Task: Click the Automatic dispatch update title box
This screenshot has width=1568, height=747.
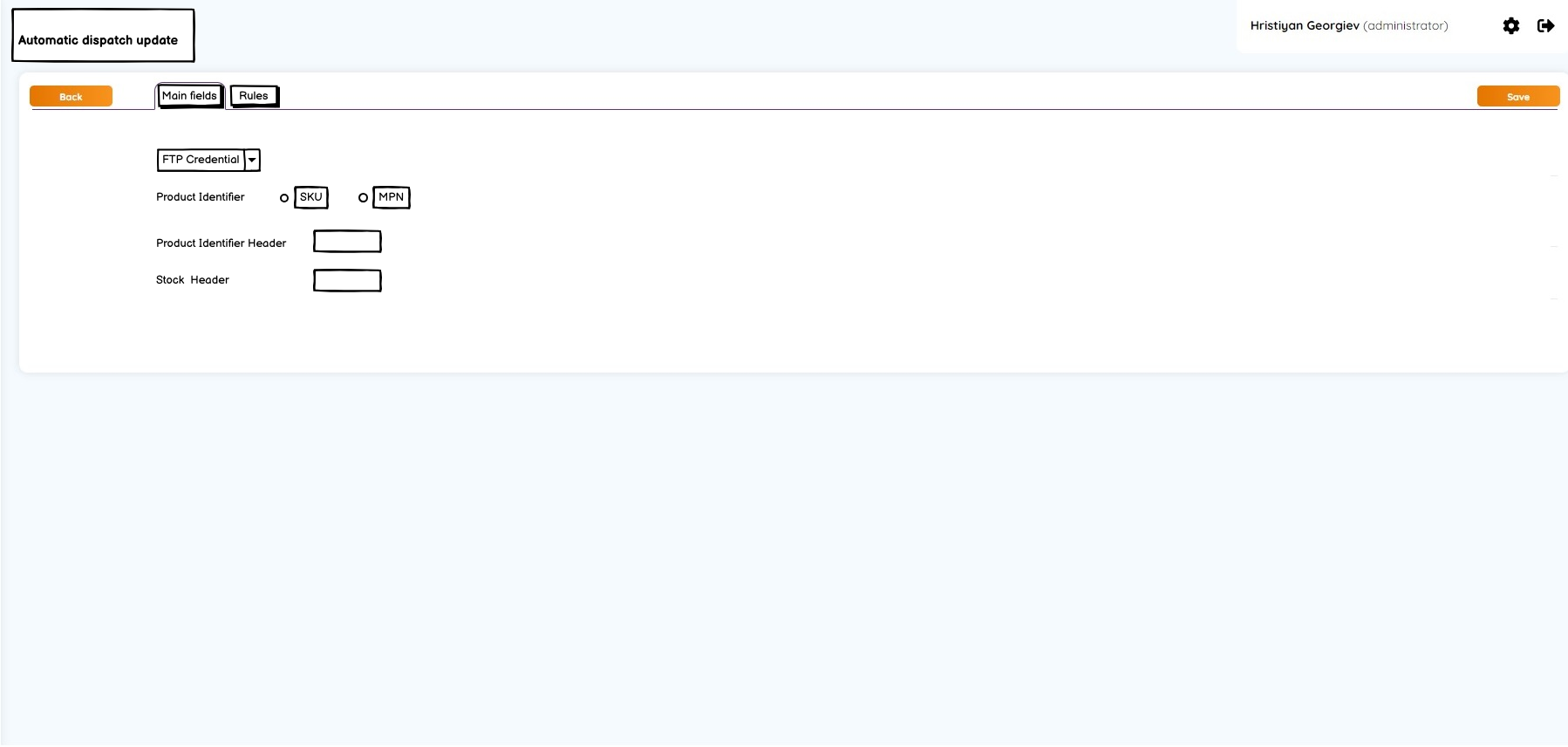Action: pyautogui.click(x=103, y=36)
